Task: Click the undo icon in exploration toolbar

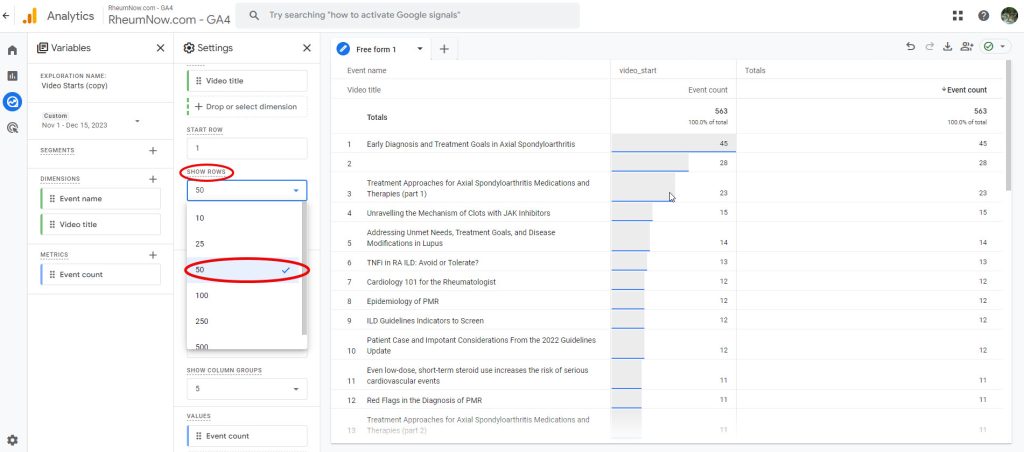Action: pos(910,47)
